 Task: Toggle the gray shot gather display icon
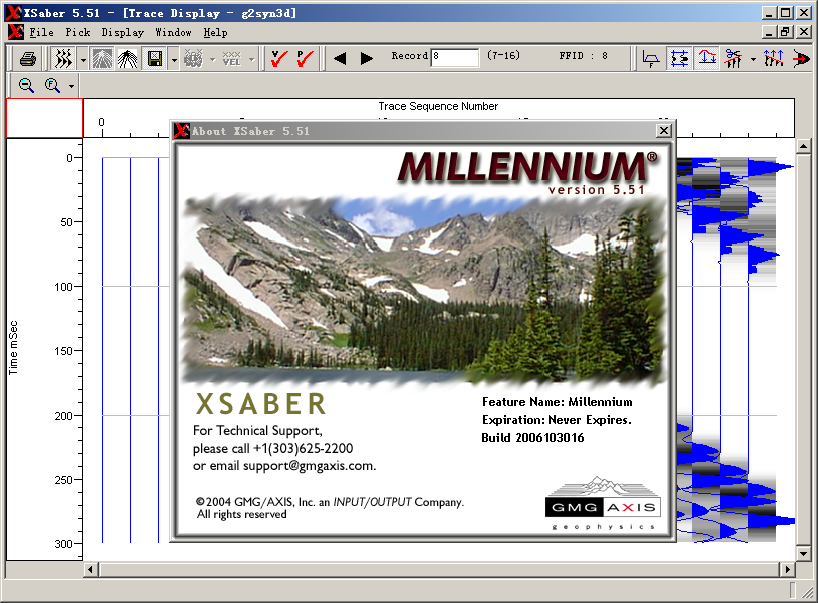point(102,58)
